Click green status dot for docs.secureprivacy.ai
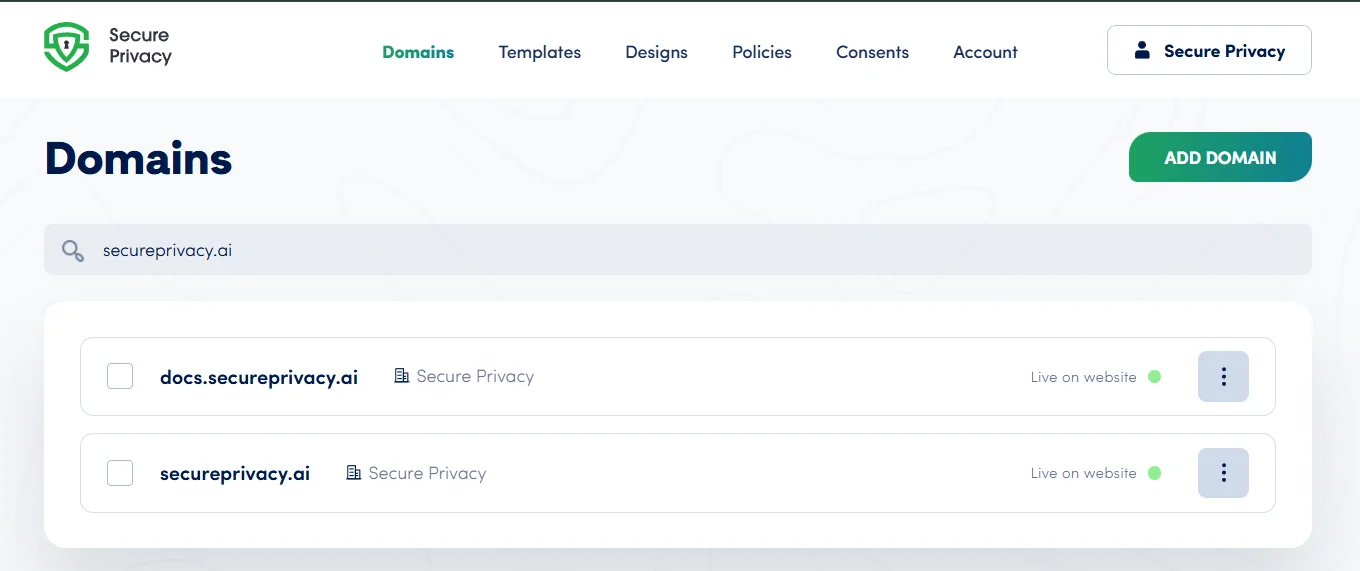 [x=1154, y=377]
